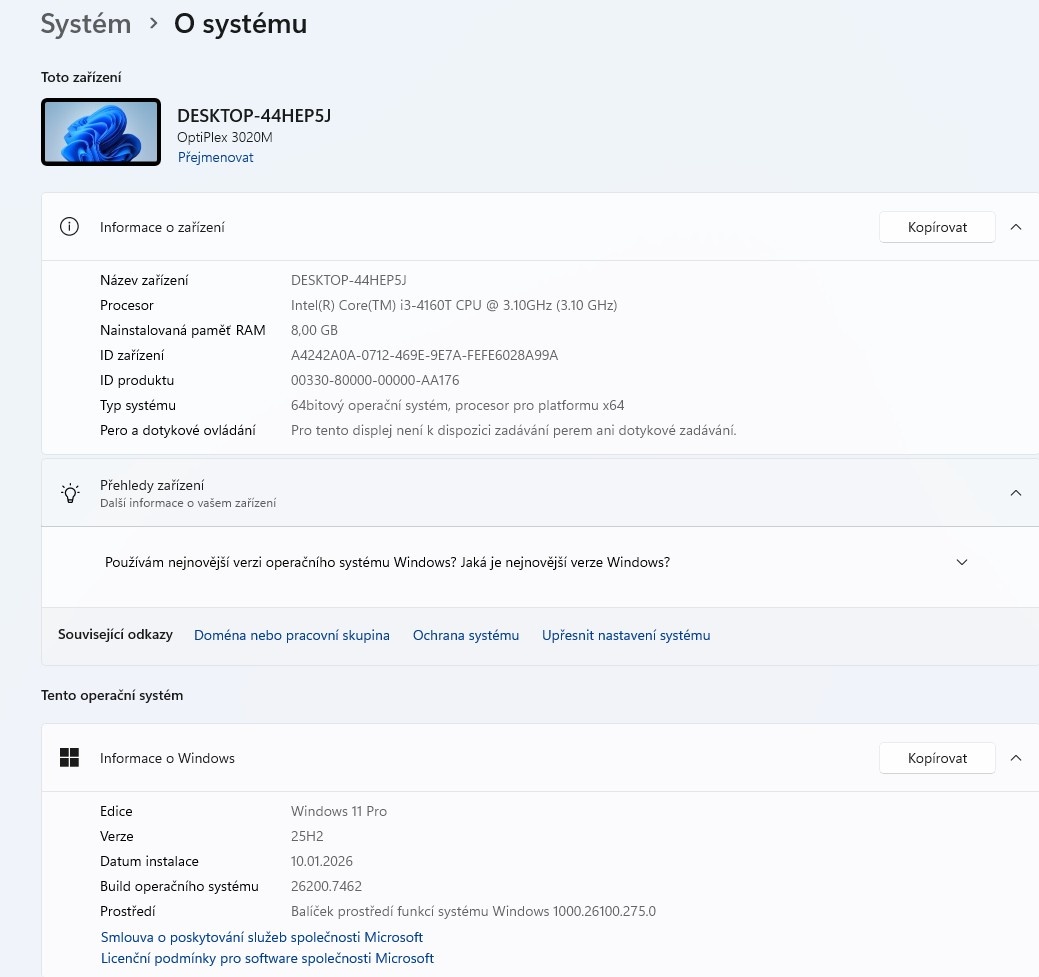Click the device ID value
This screenshot has height=977, width=1039.
424,355
